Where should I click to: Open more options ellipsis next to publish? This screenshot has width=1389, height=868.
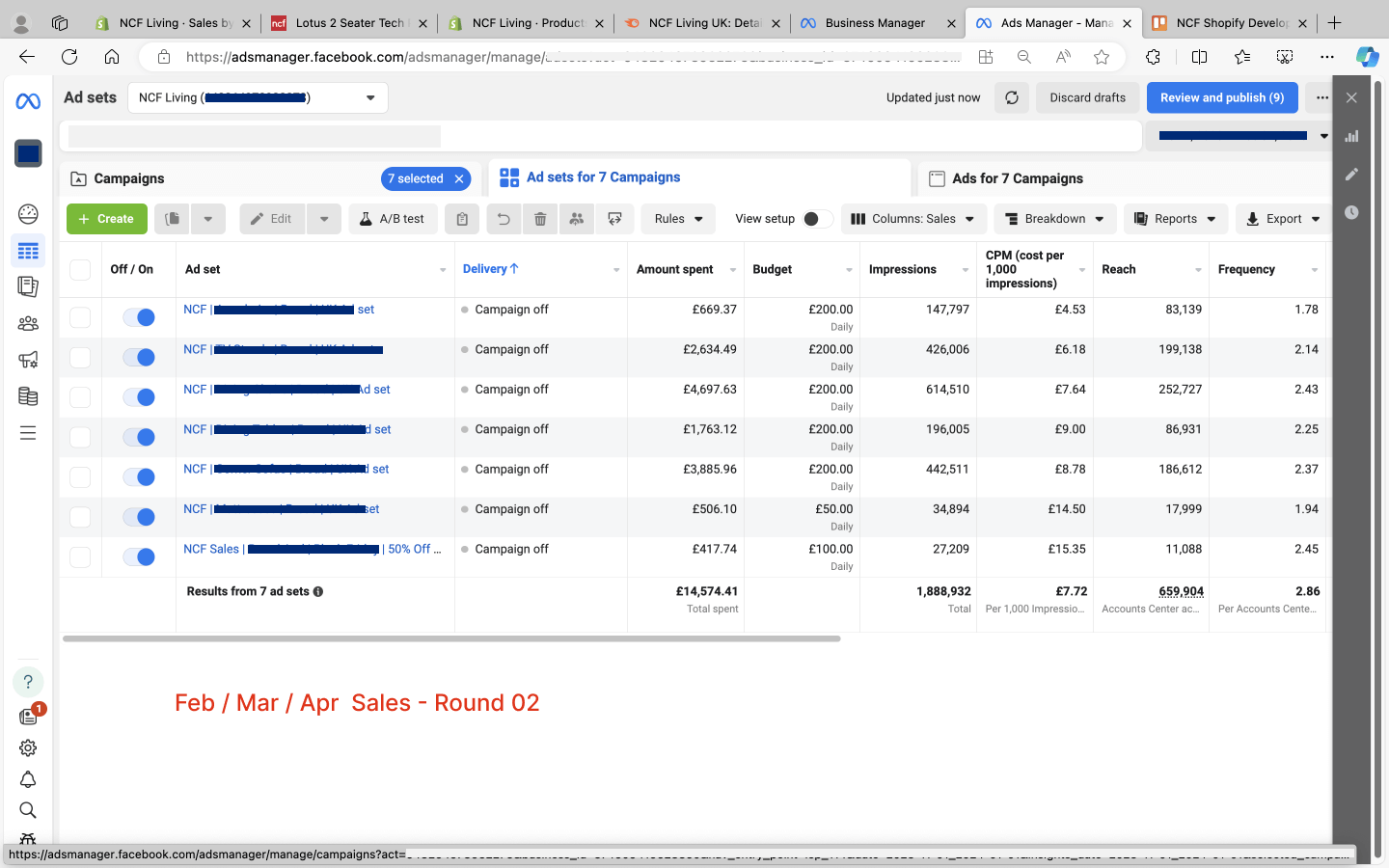[1322, 97]
